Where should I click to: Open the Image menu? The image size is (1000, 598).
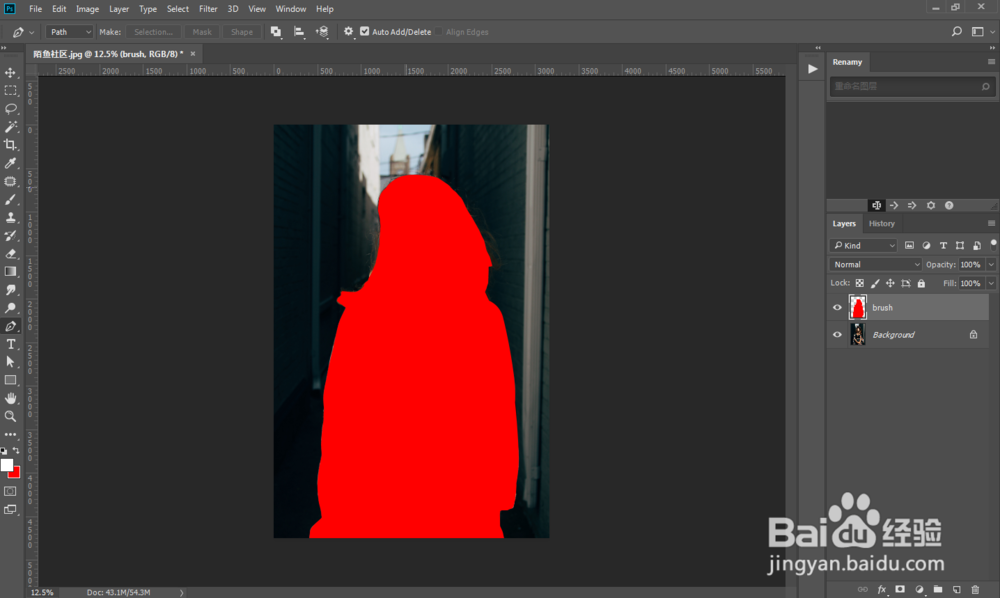[87, 9]
